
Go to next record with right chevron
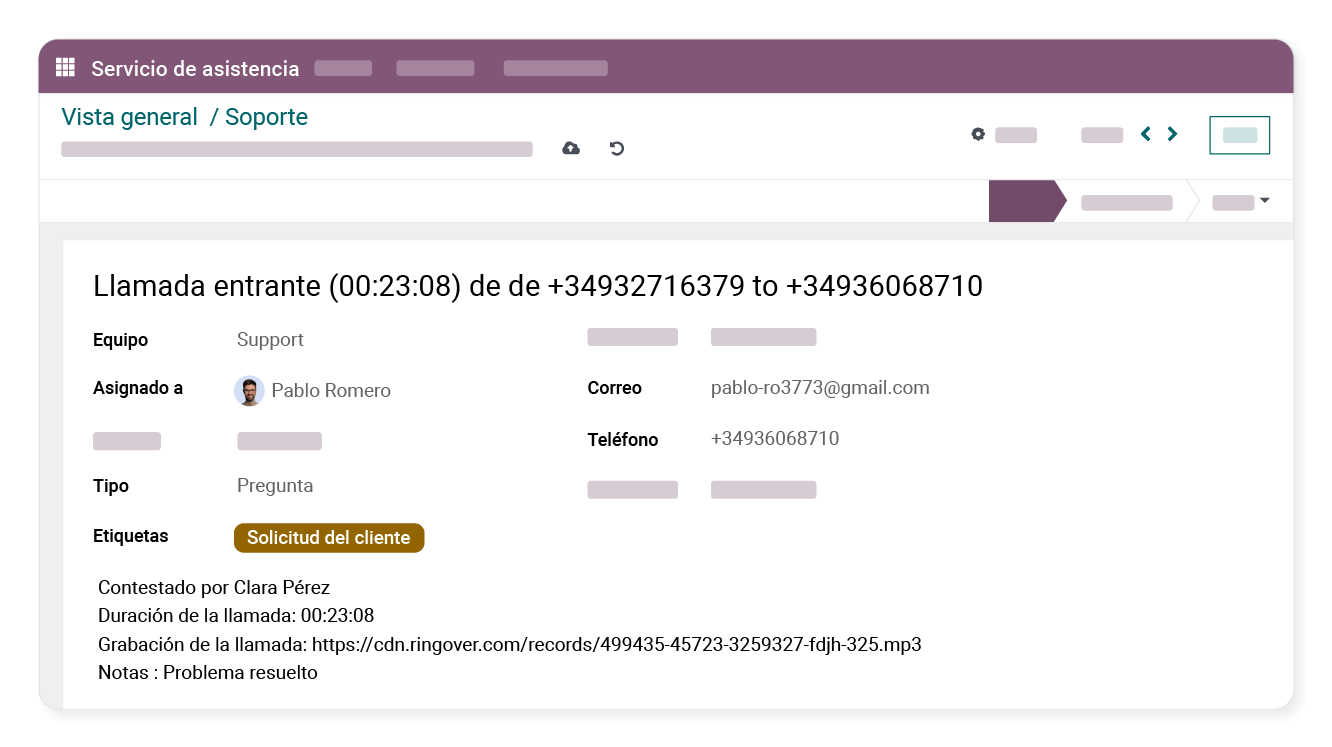[x=1171, y=132]
